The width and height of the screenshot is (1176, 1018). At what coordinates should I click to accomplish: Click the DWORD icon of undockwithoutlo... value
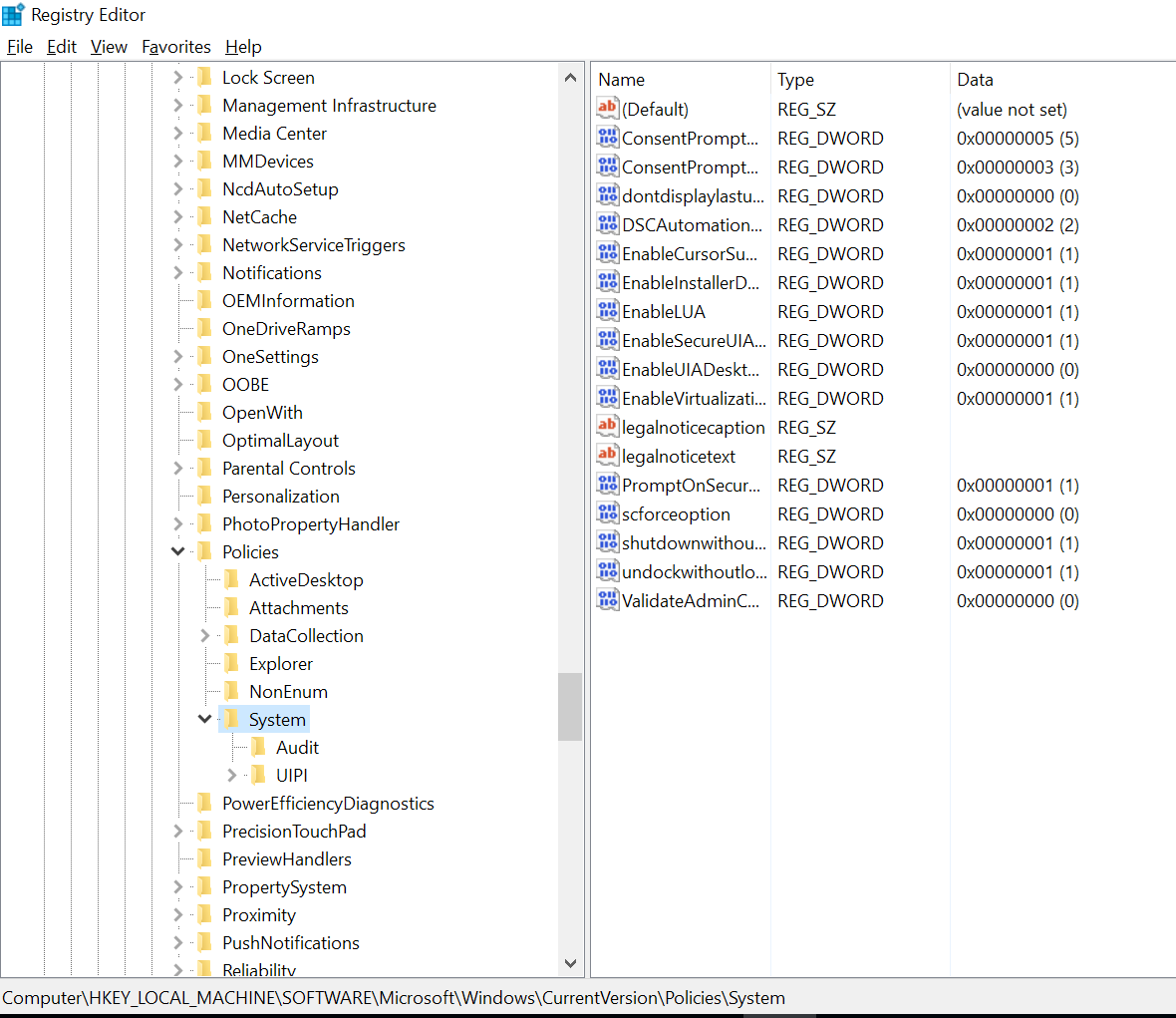[x=608, y=570]
